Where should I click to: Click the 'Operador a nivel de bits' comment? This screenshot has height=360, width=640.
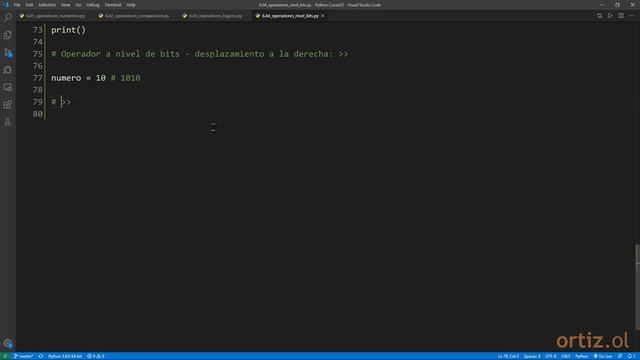pyautogui.click(x=200, y=54)
